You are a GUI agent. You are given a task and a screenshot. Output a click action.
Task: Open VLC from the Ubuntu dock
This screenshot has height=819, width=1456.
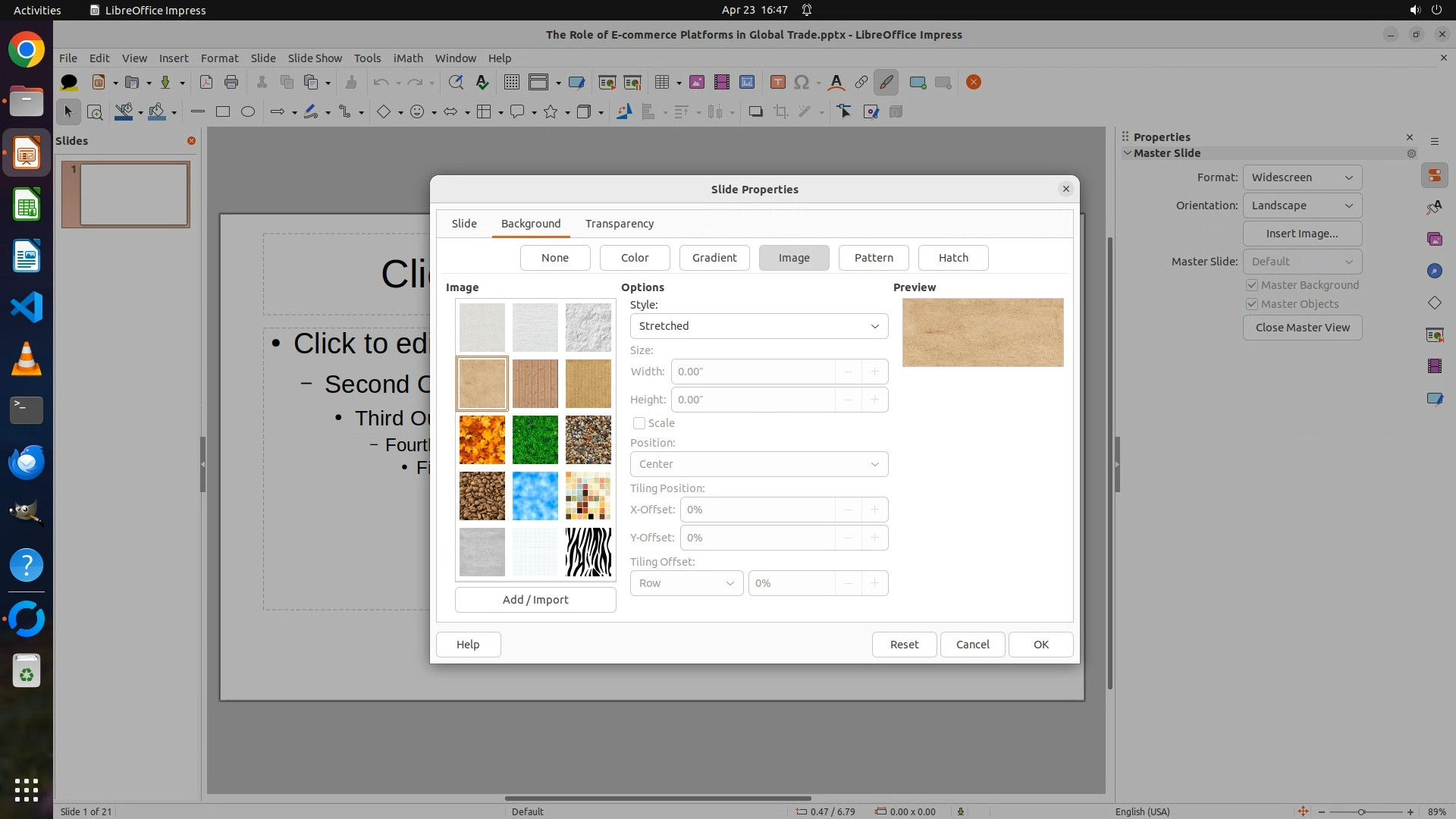pos(27,359)
